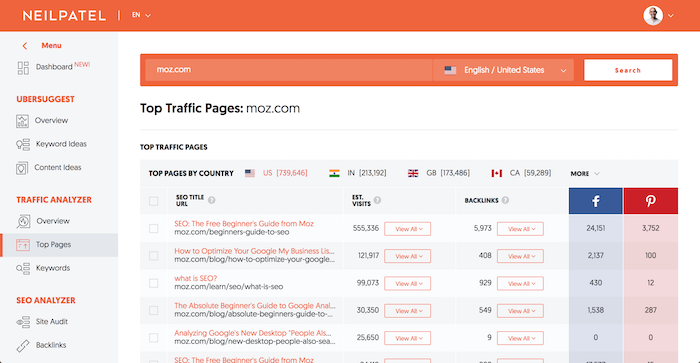This screenshot has width=700, height=363.
Task: Open the Keyword Ideas lightbulb icon
Action: click(23, 144)
